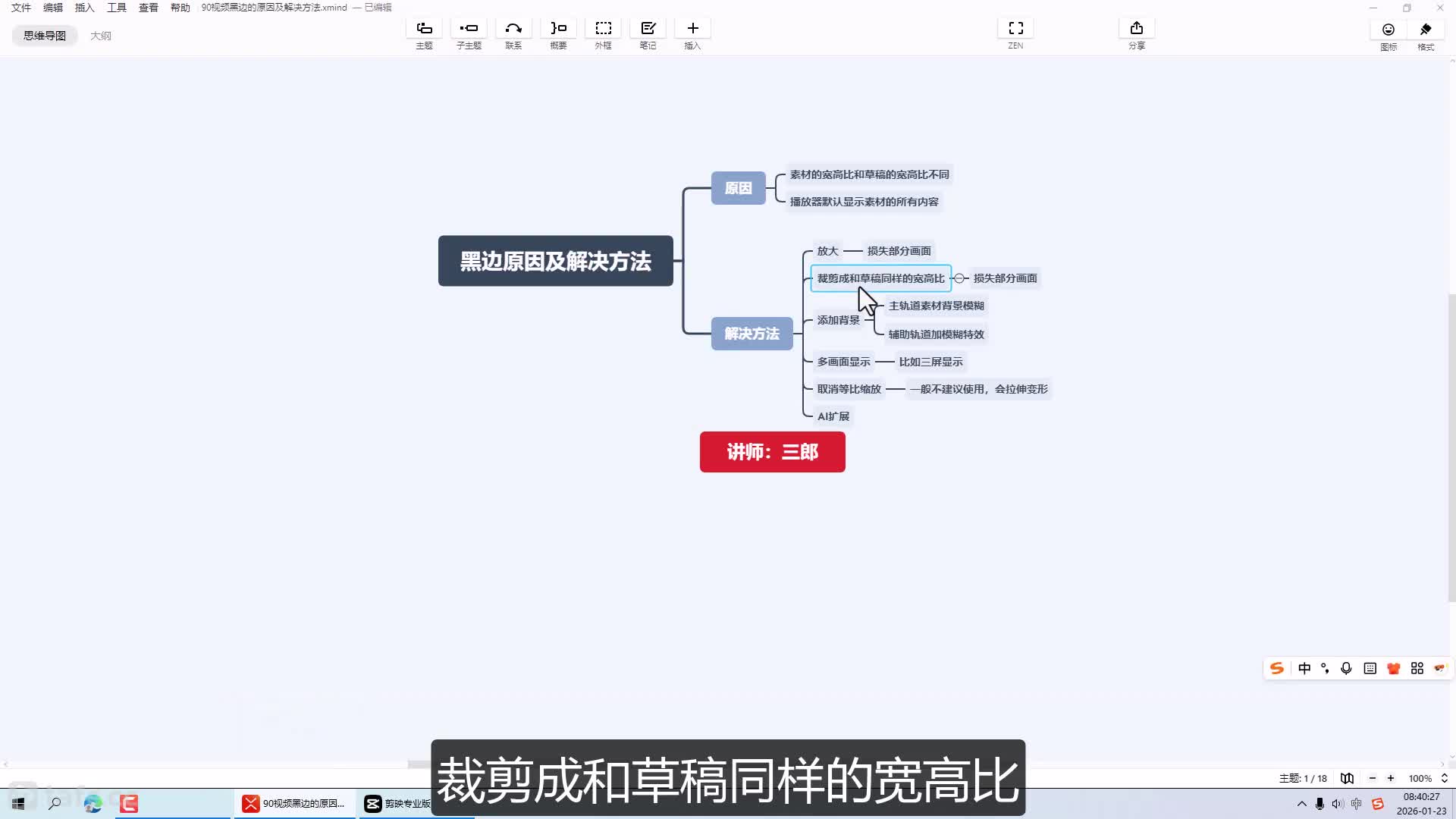Click the 主题 (Topic) toolbar icon
Viewport: 1456px width, 819px height.
(x=424, y=29)
